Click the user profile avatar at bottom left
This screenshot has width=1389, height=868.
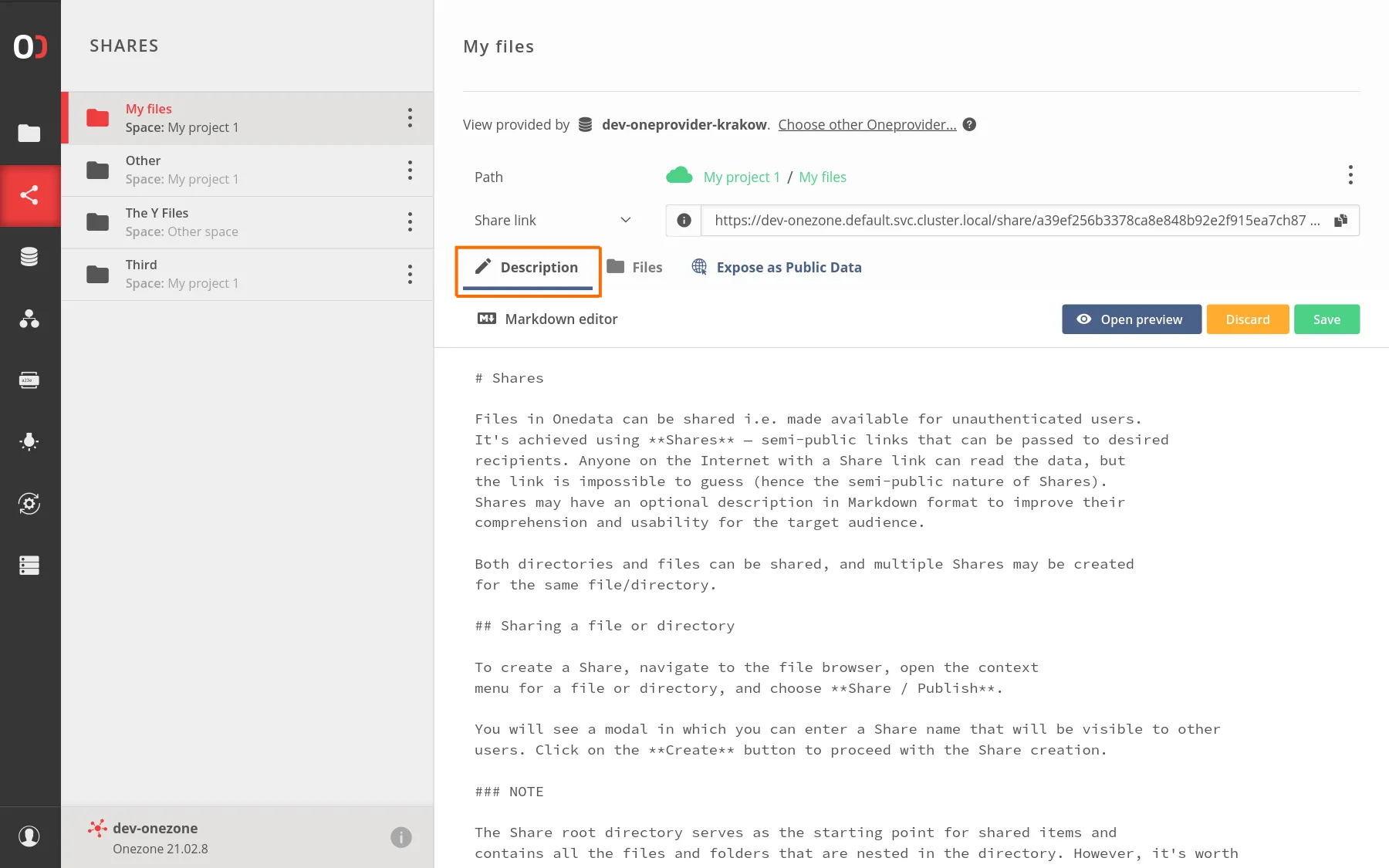[30, 836]
